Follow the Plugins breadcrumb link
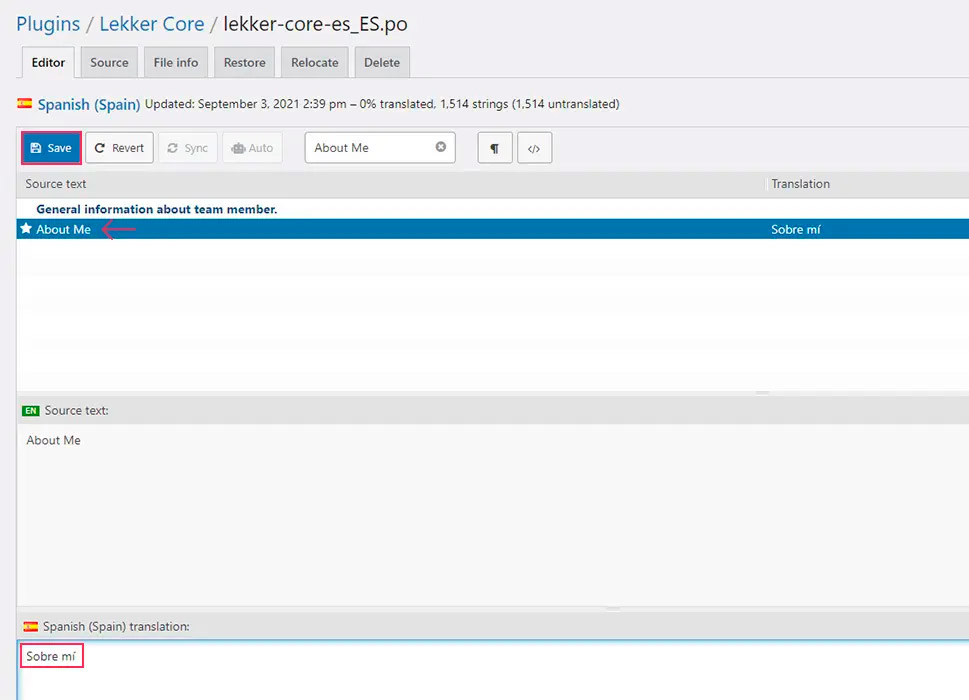This screenshot has width=969, height=700. (48, 24)
